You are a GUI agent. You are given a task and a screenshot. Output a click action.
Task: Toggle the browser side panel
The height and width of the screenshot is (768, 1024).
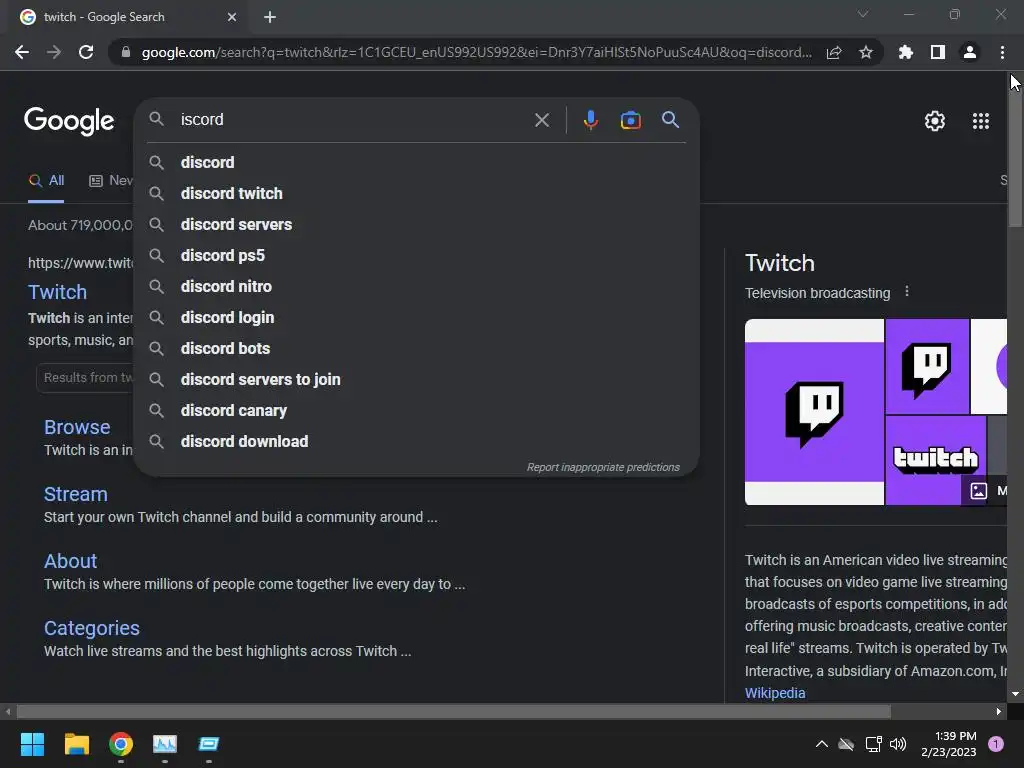tap(938, 52)
